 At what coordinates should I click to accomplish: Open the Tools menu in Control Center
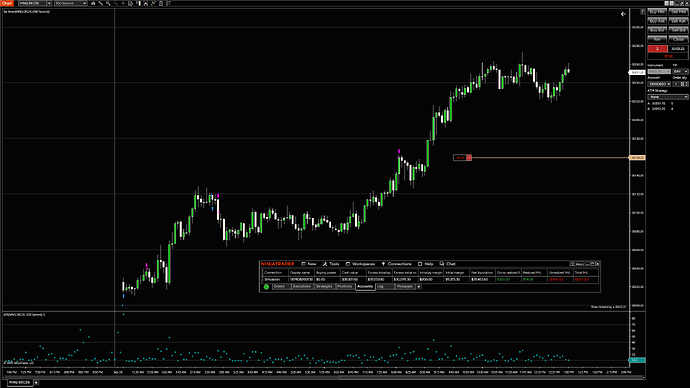pyautogui.click(x=330, y=264)
